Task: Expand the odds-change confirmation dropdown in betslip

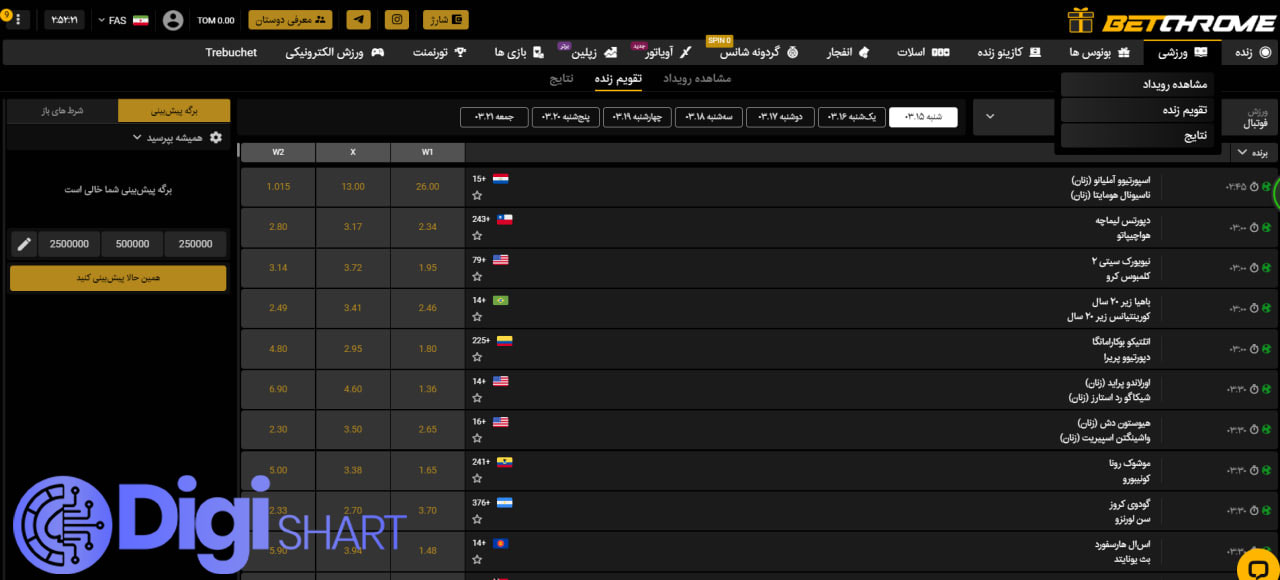Action: pyautogui.click(x=169, y=137)
